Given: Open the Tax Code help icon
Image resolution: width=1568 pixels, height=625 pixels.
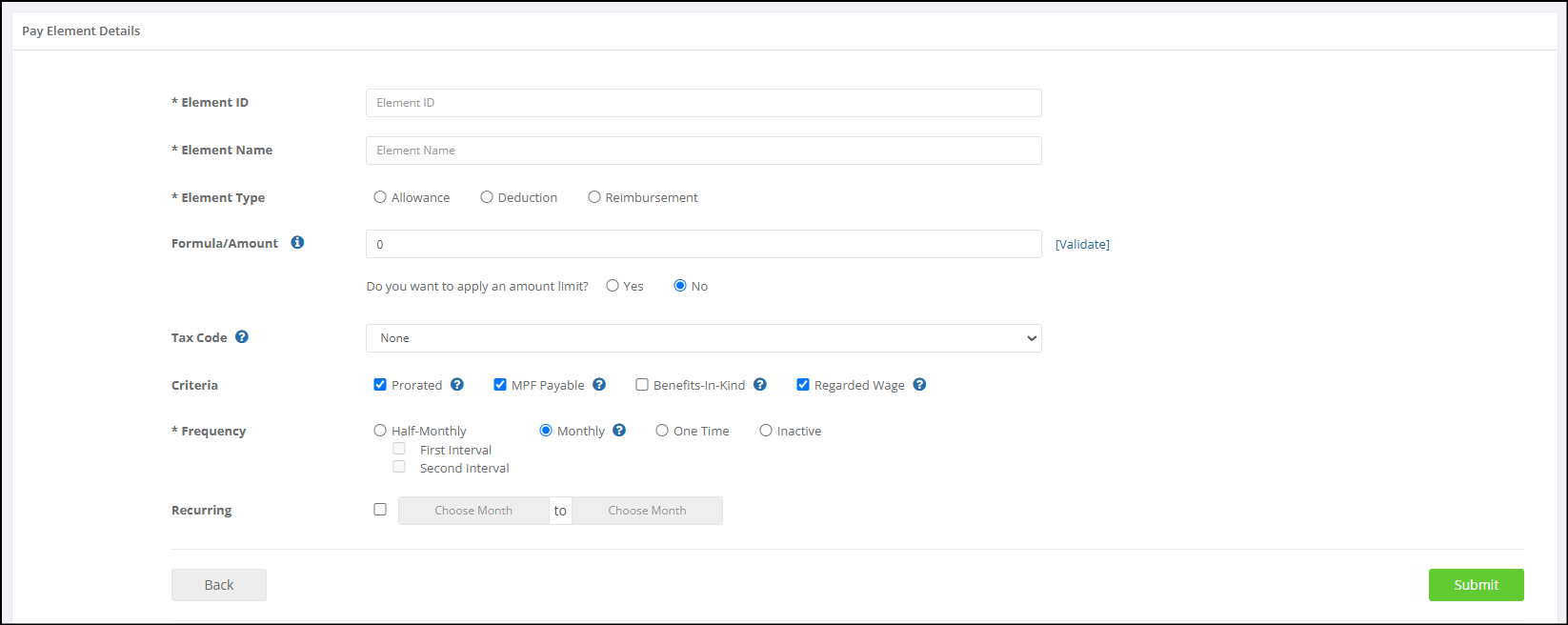Looking at the screenshot, I should point(242,337).
